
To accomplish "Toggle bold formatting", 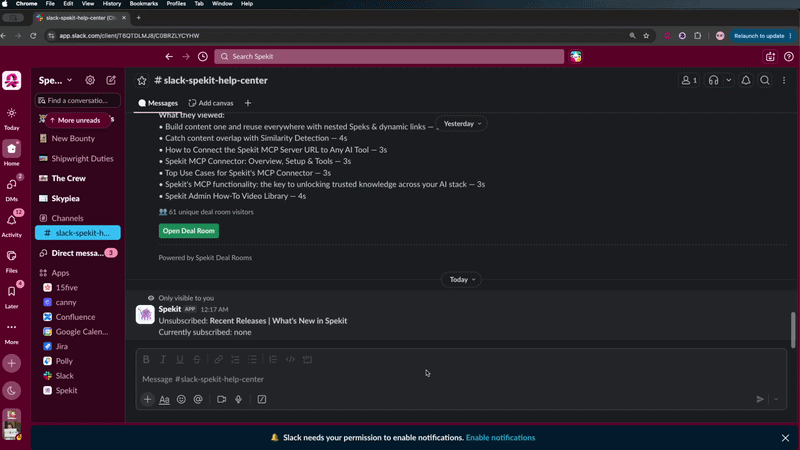I will (x=146, y=360).
